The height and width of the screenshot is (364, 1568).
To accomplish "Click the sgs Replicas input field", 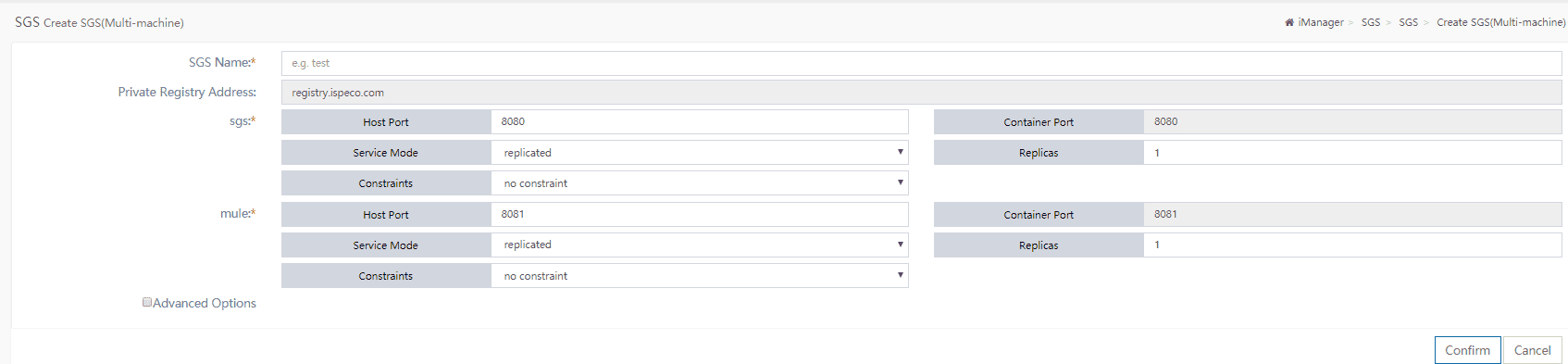I will click(x=1352, y=153).
